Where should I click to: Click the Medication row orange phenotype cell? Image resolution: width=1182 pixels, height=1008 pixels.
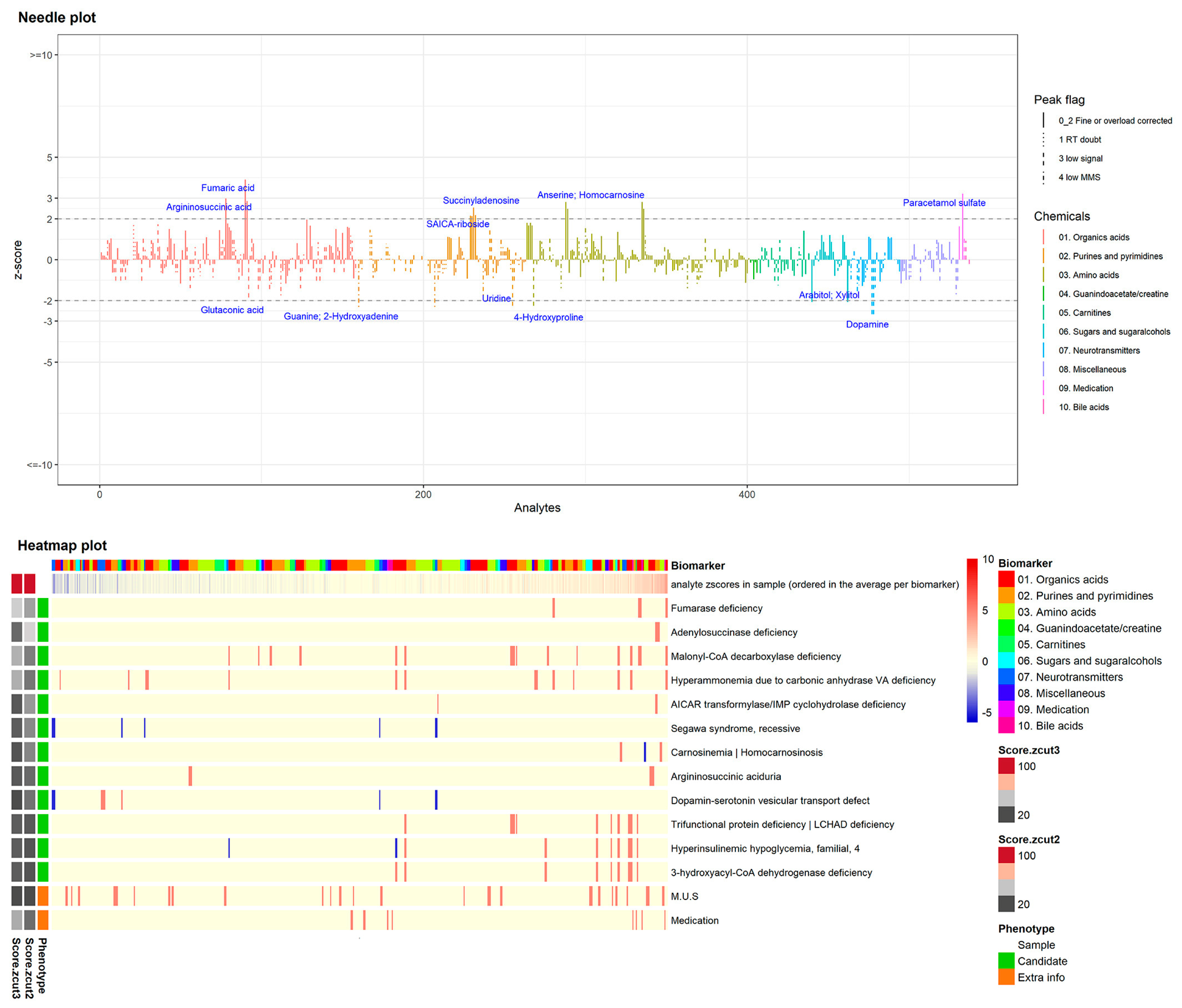pos(43,920)
